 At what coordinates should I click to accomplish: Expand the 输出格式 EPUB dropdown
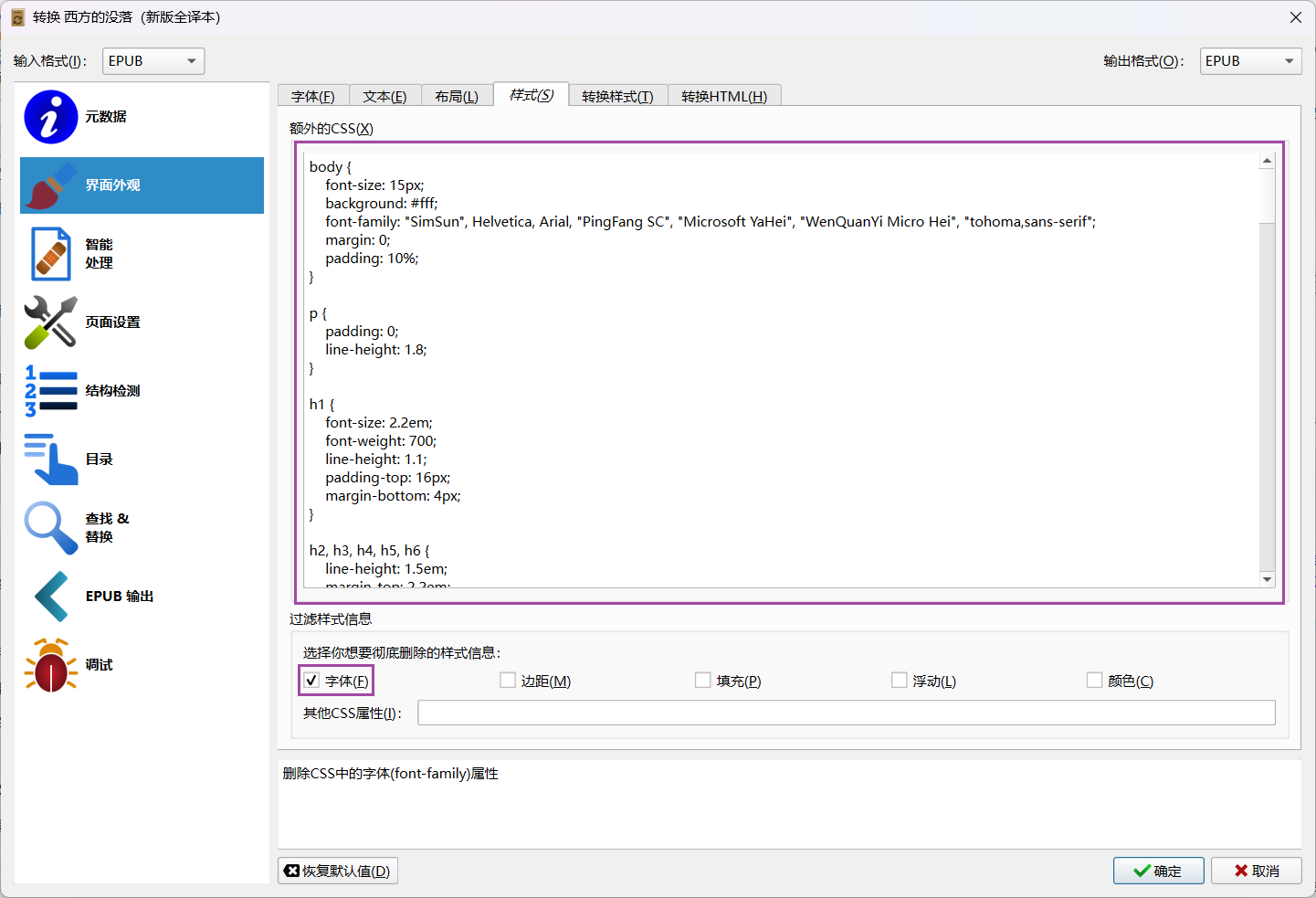click(1250, 61)
